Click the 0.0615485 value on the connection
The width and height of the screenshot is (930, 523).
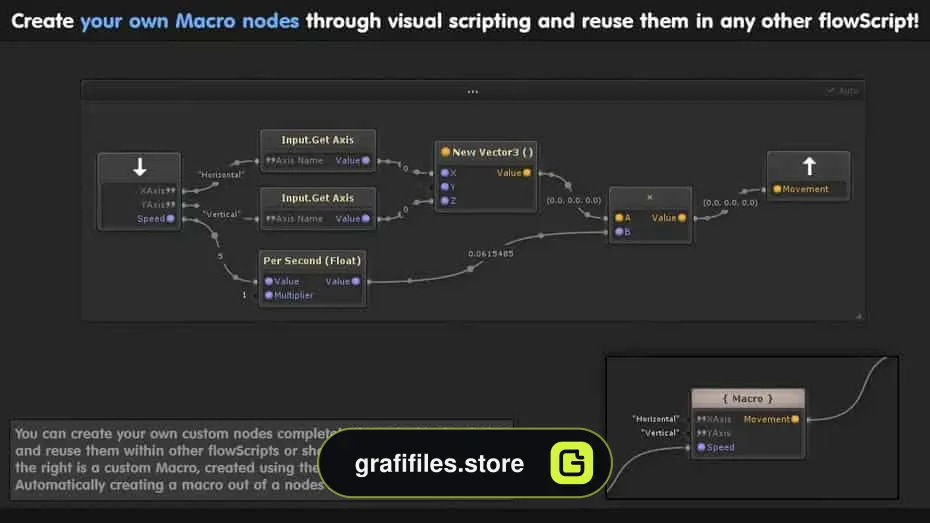(491, 254)
